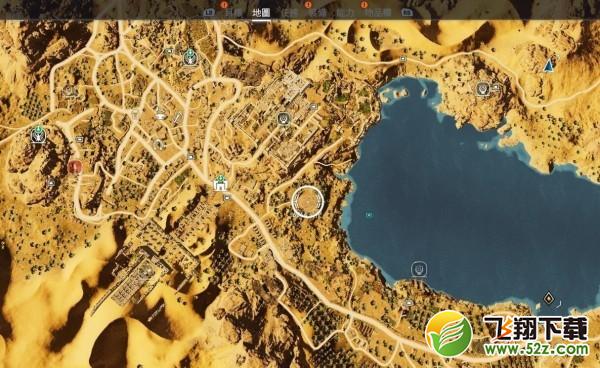This screenshot has height=368, width=600.
Task: Click the left bumper icon beside the tabs
Action: point(209,13)
